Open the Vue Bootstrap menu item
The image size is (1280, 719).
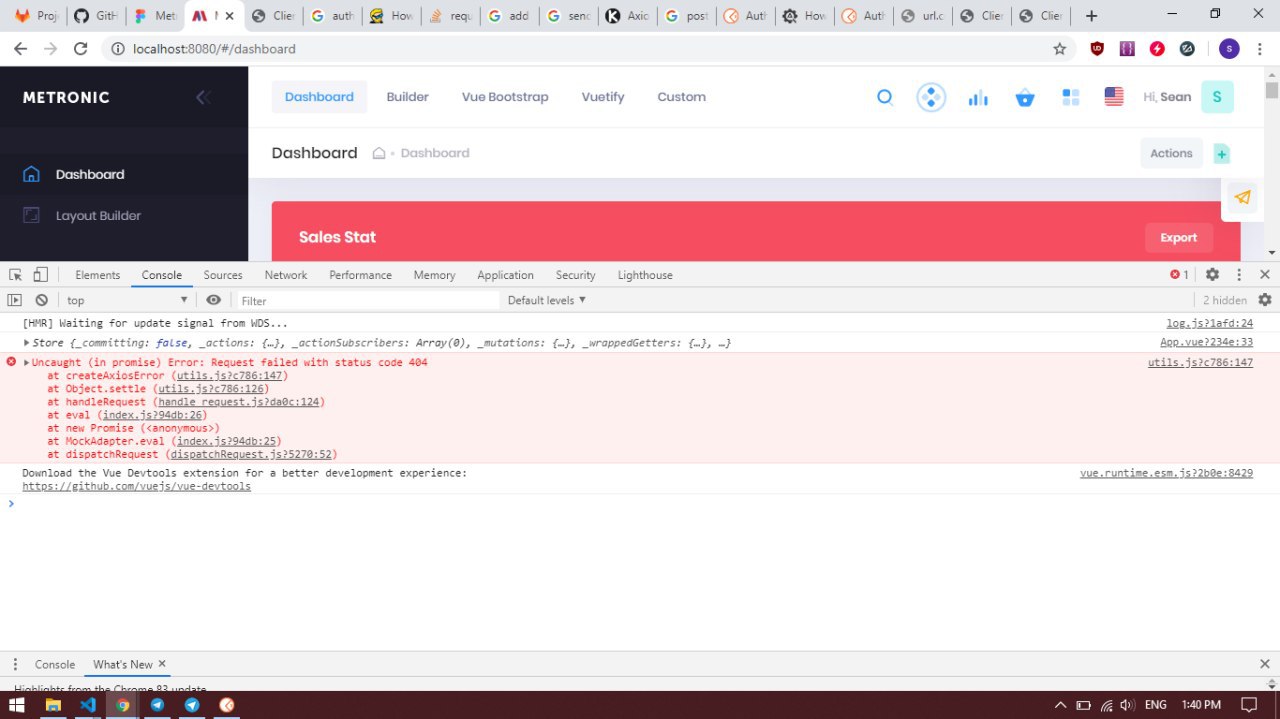coord(505,97)
